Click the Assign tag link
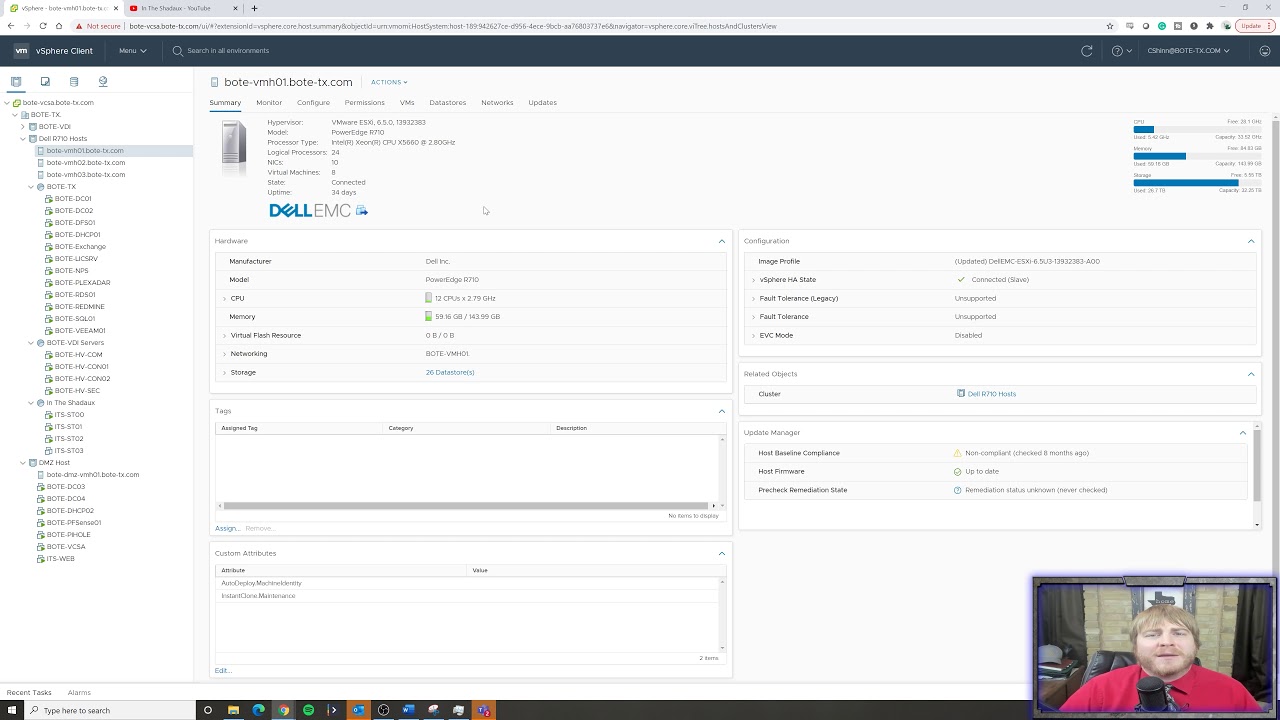 point(227,528)
